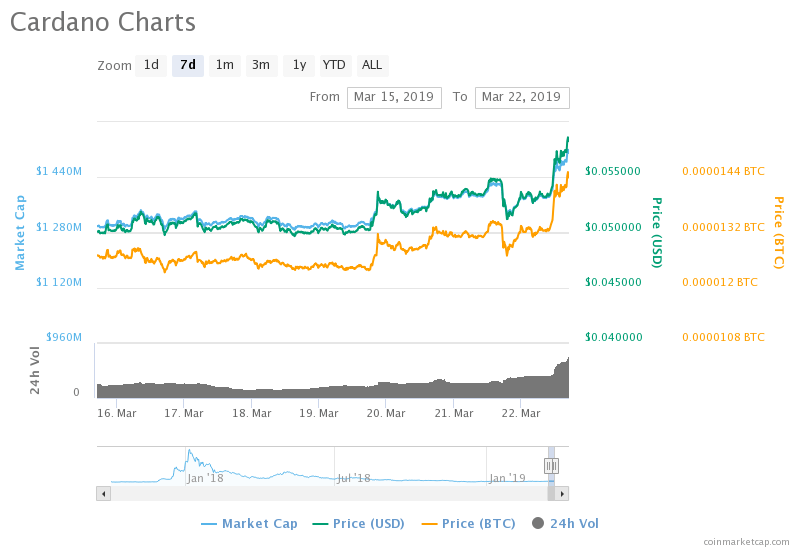Hide the Price (BTC) series

[468, 523]
